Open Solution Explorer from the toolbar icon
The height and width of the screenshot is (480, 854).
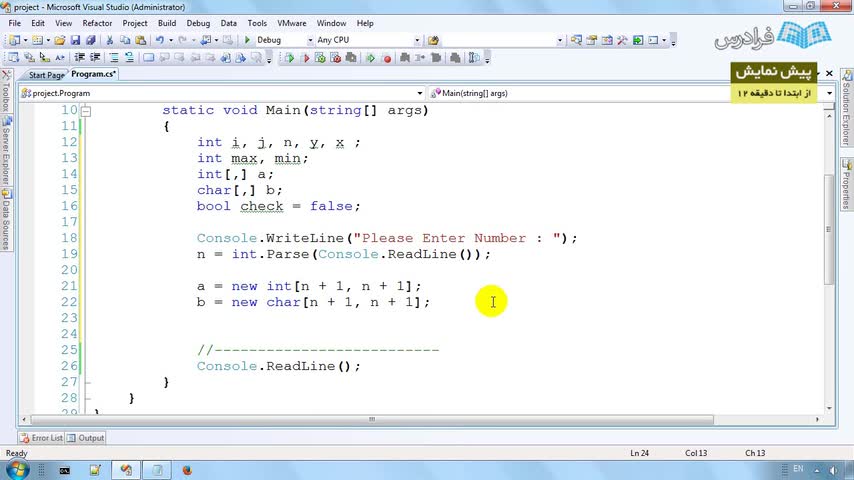pyautogui.click(x=576, y=40)
